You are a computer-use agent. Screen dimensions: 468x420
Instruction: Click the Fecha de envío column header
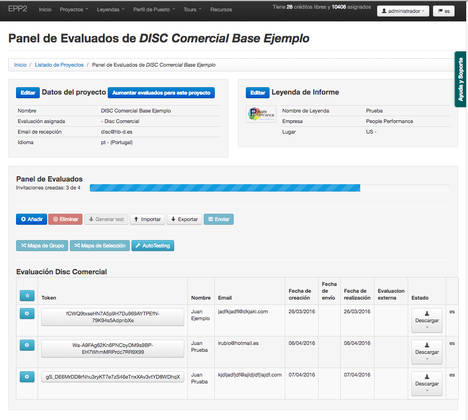(329, 291)
